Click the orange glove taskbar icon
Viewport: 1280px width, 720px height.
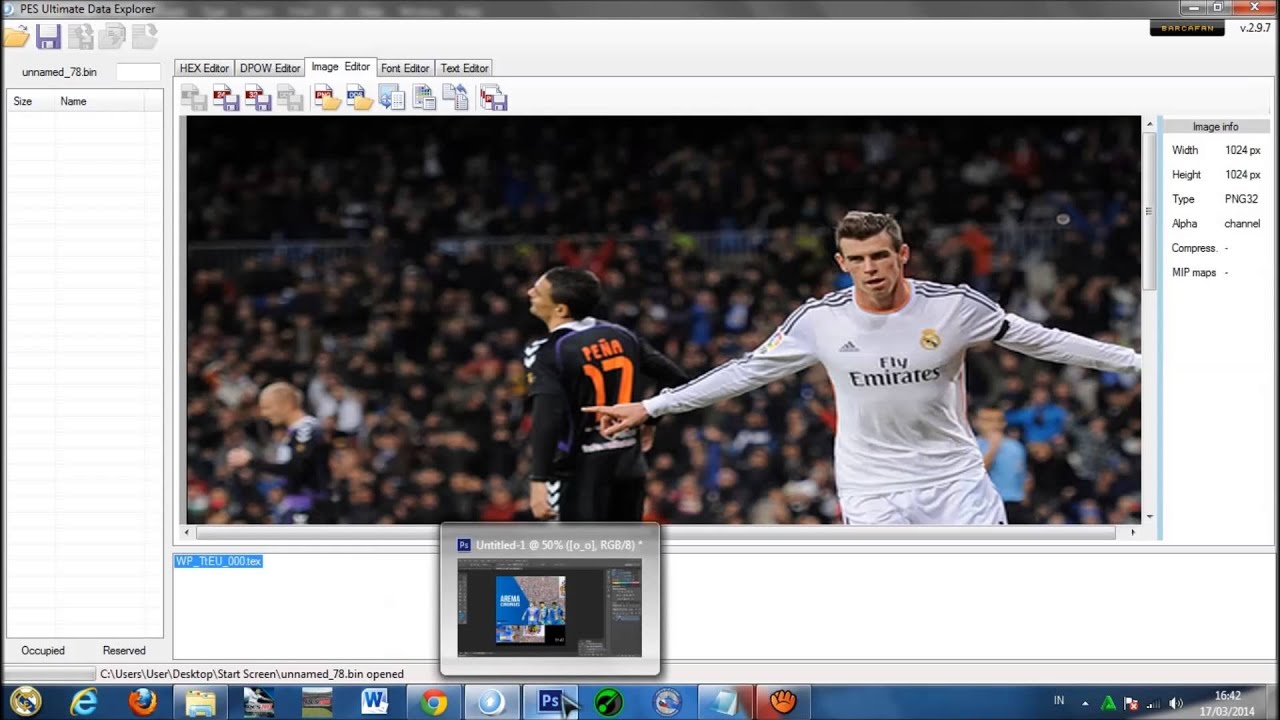pyautogui.click(x=782, y=702)
